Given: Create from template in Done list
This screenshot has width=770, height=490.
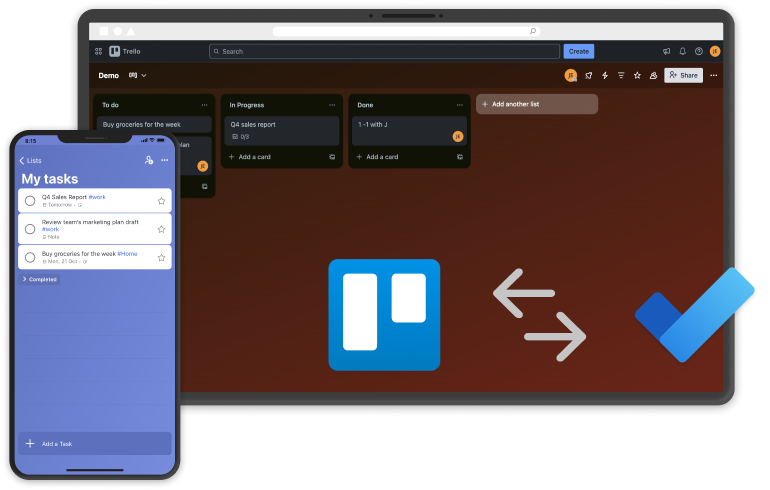Looking at the screenshot, I should tap(460, 157).
